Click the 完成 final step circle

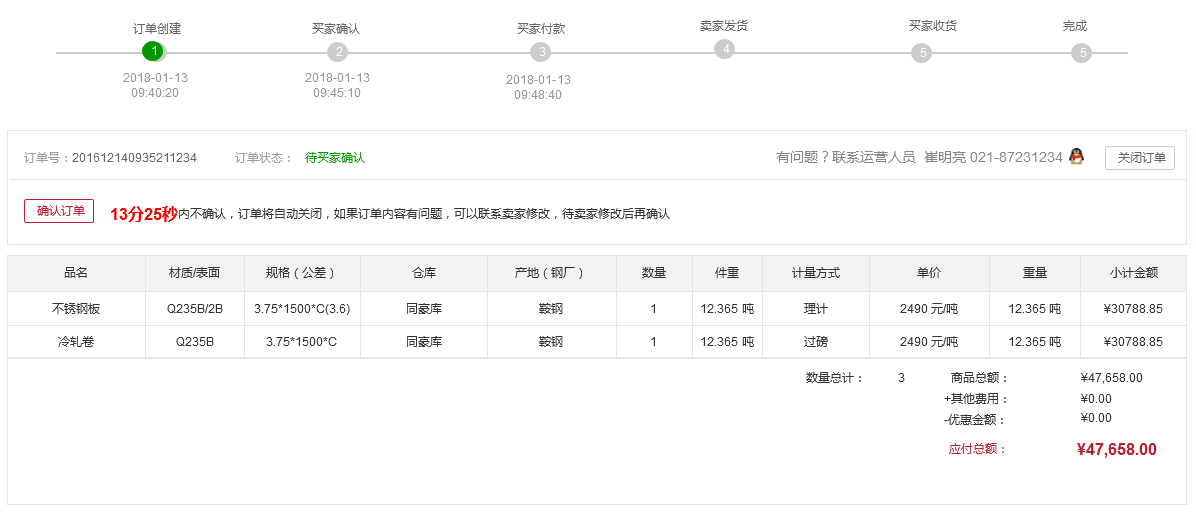1081,53
